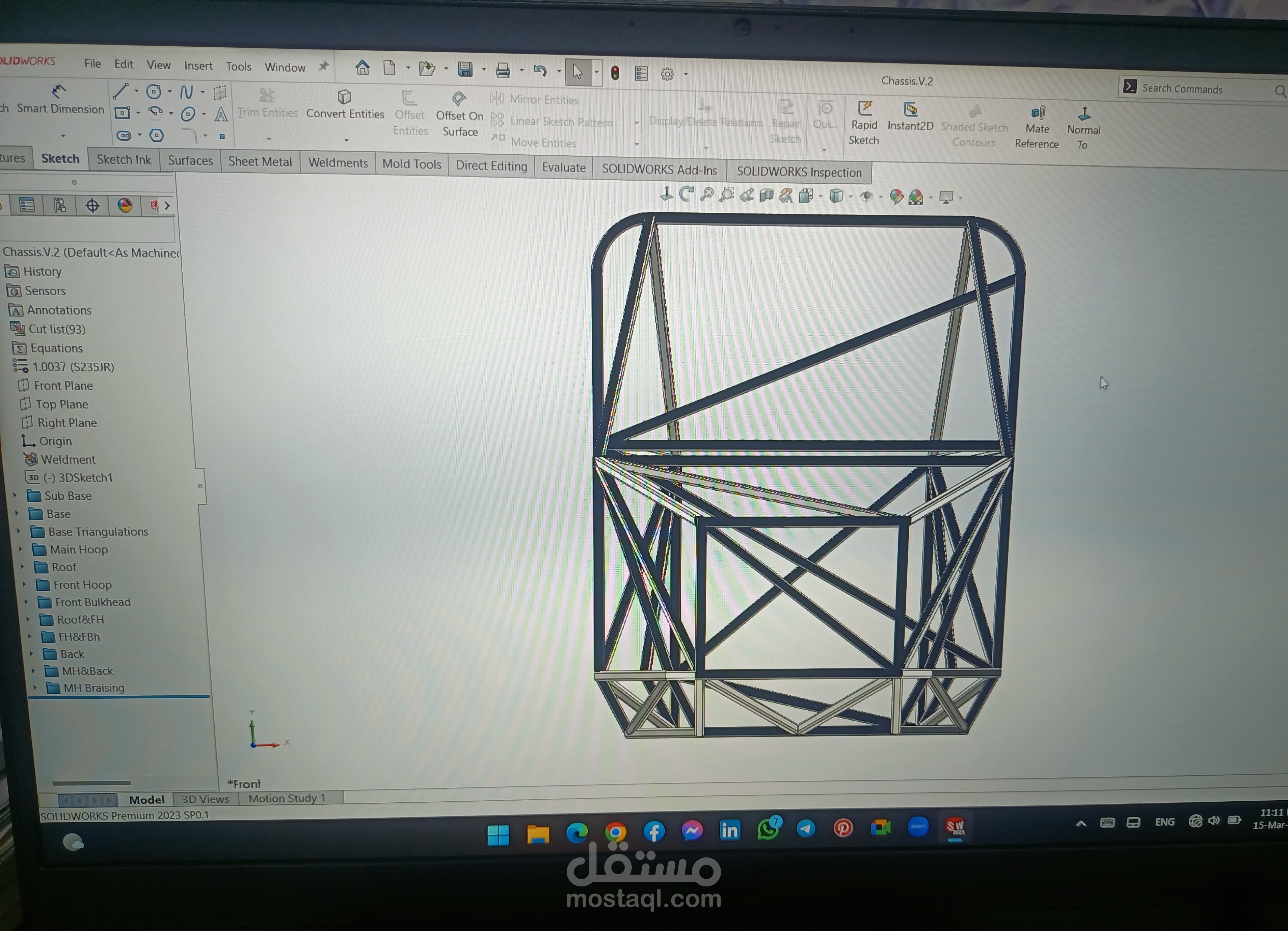Click the Save icon in the toolbar
This screenshot has height=931, width=1288.
pyautogui.click(x=465, y=69)
